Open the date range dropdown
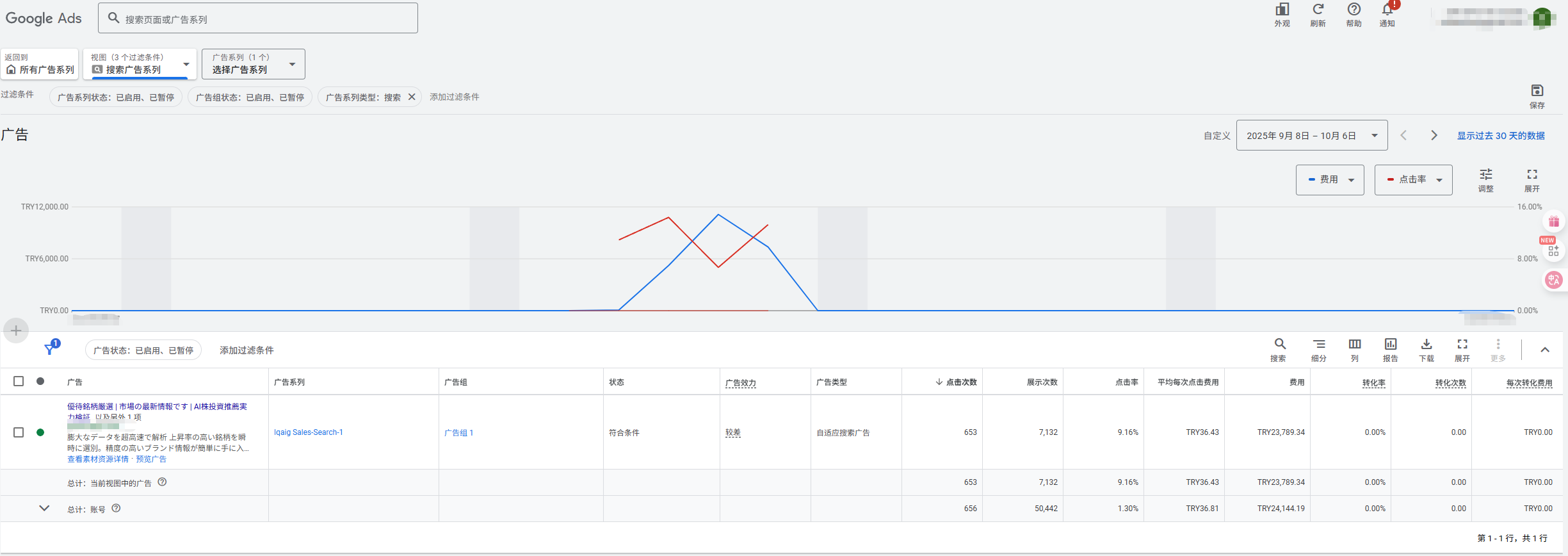This screenshot has width=1568, height=556. [x=1311, y=136]
